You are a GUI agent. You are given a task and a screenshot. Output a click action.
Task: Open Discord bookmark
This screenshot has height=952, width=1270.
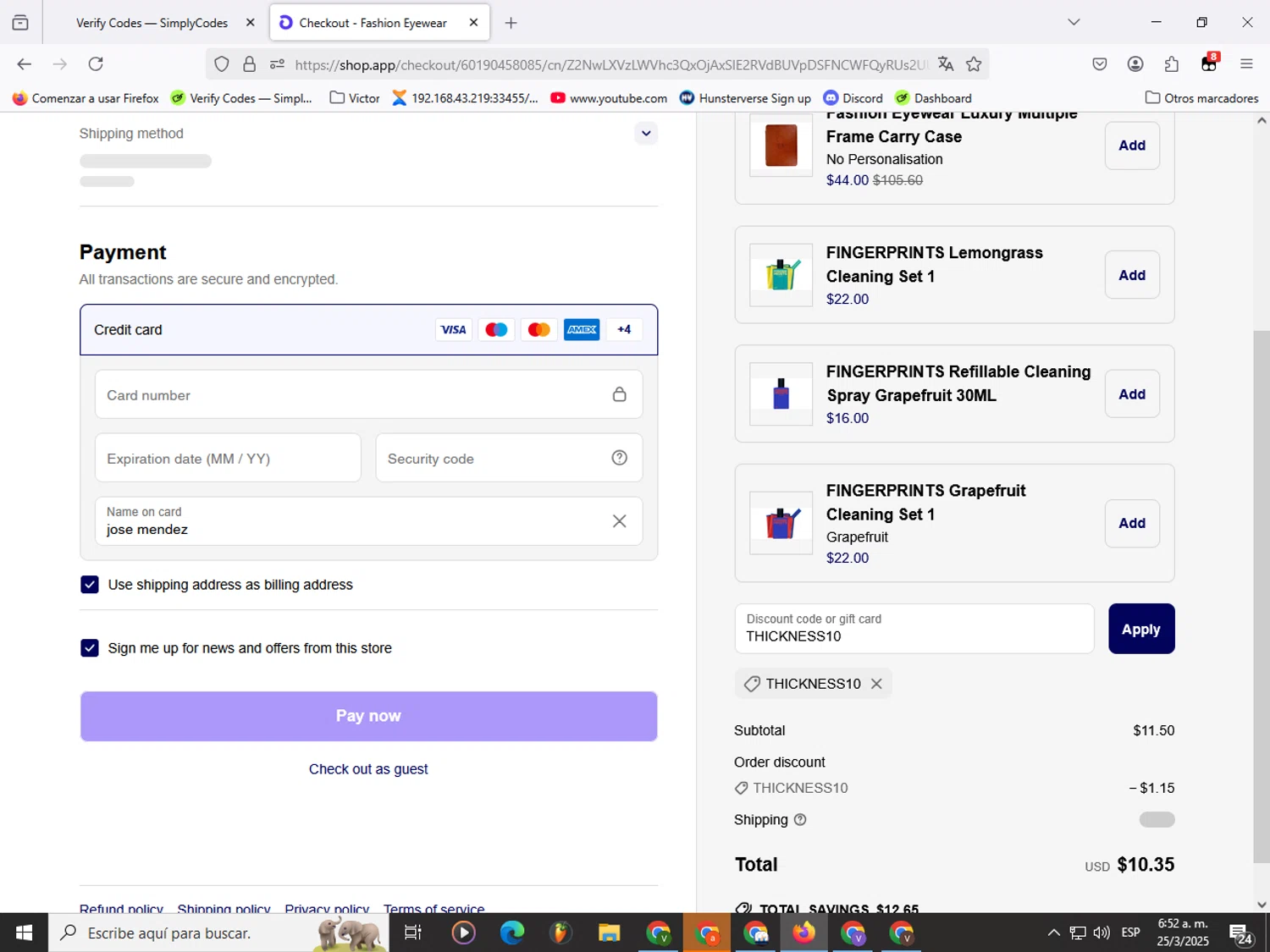coord(853,98)
